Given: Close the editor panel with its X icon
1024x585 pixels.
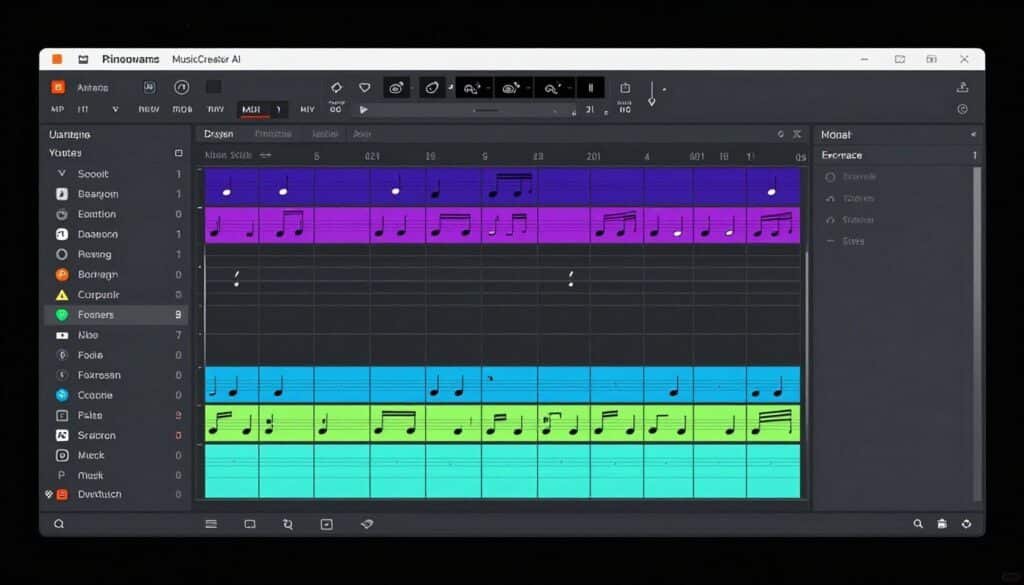Looking at the screenshot, I should (797, 134).
